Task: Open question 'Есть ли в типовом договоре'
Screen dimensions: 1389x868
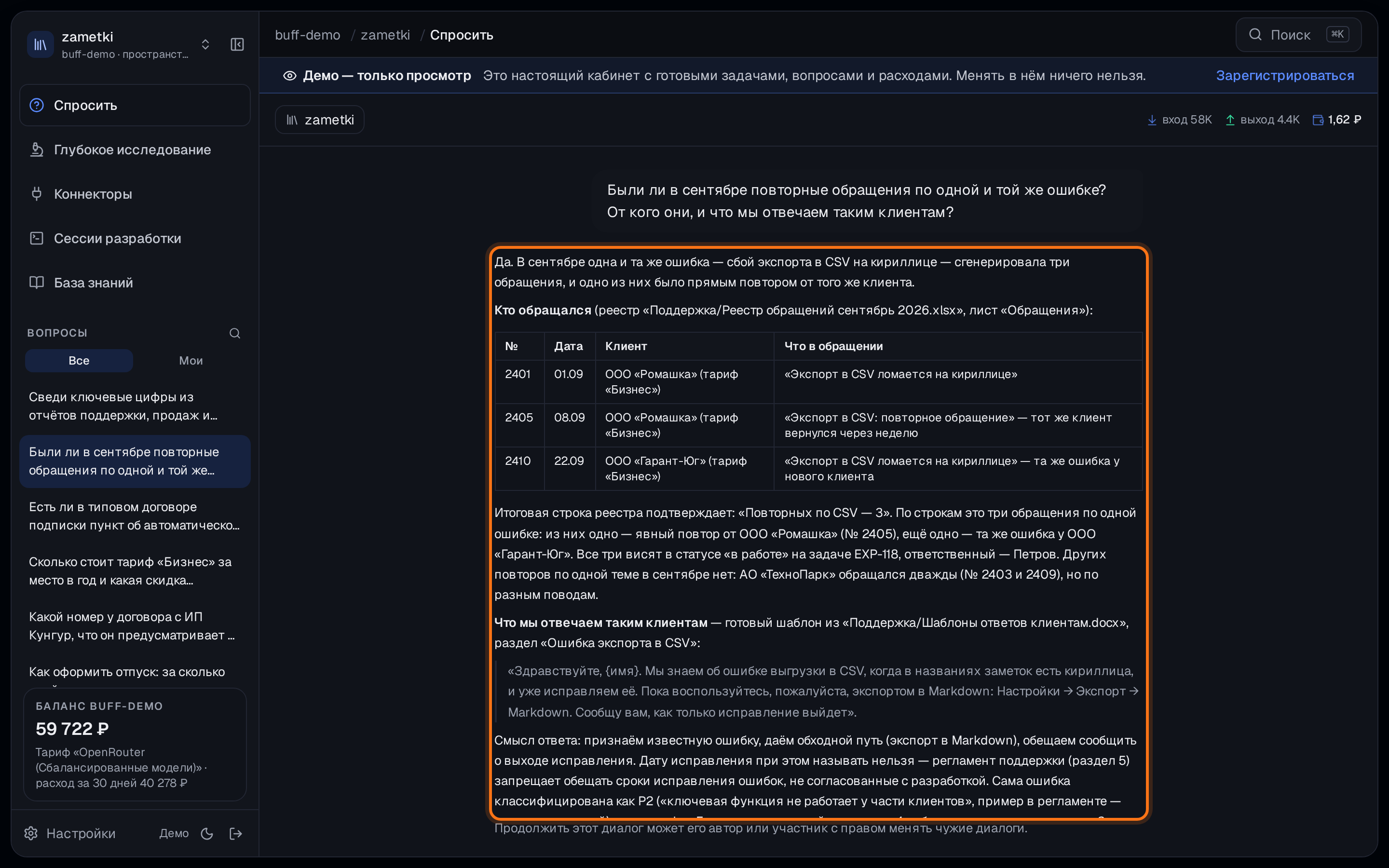Action: [135, 516]
